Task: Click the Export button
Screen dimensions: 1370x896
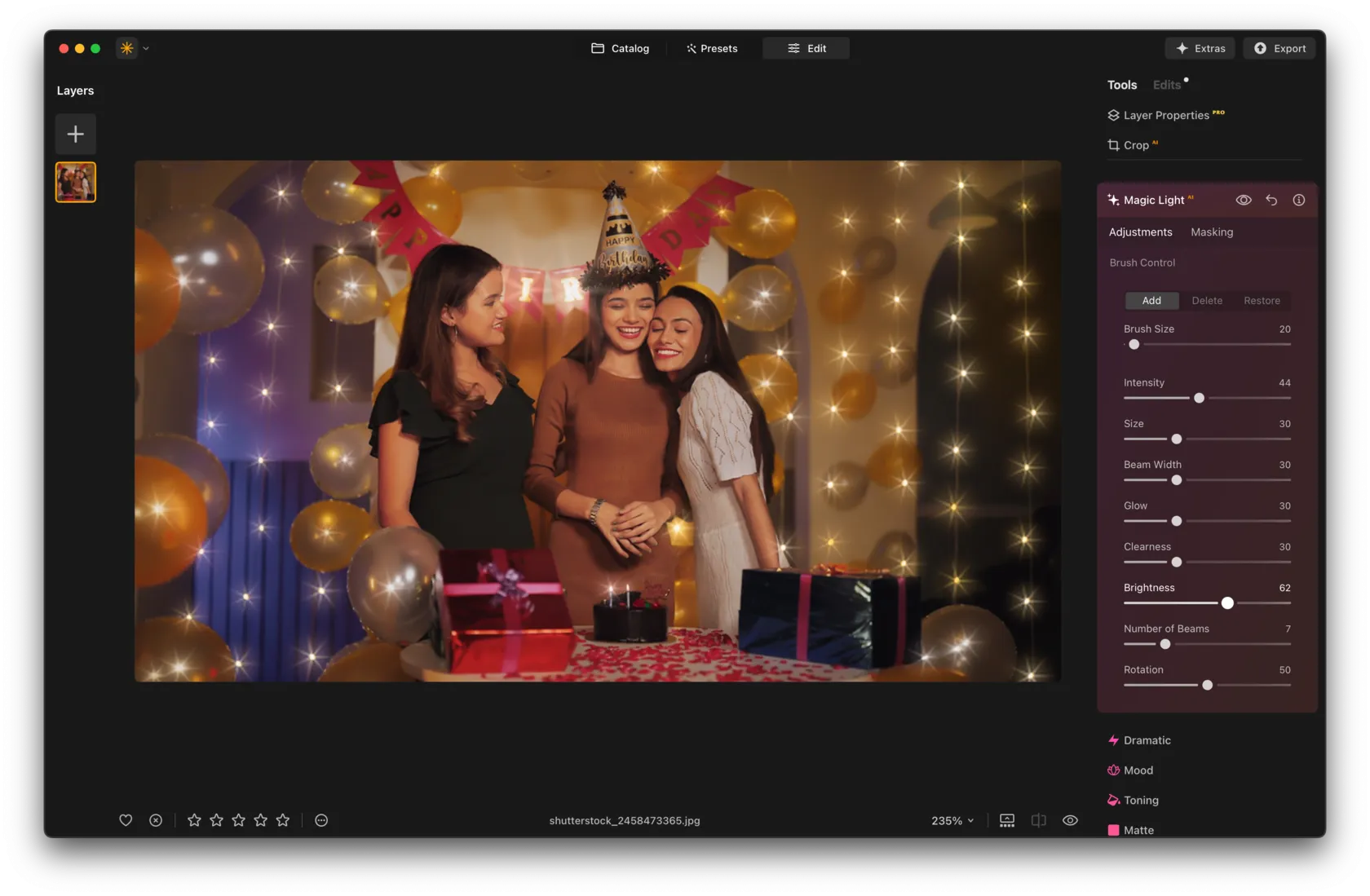Action: 1279,48
